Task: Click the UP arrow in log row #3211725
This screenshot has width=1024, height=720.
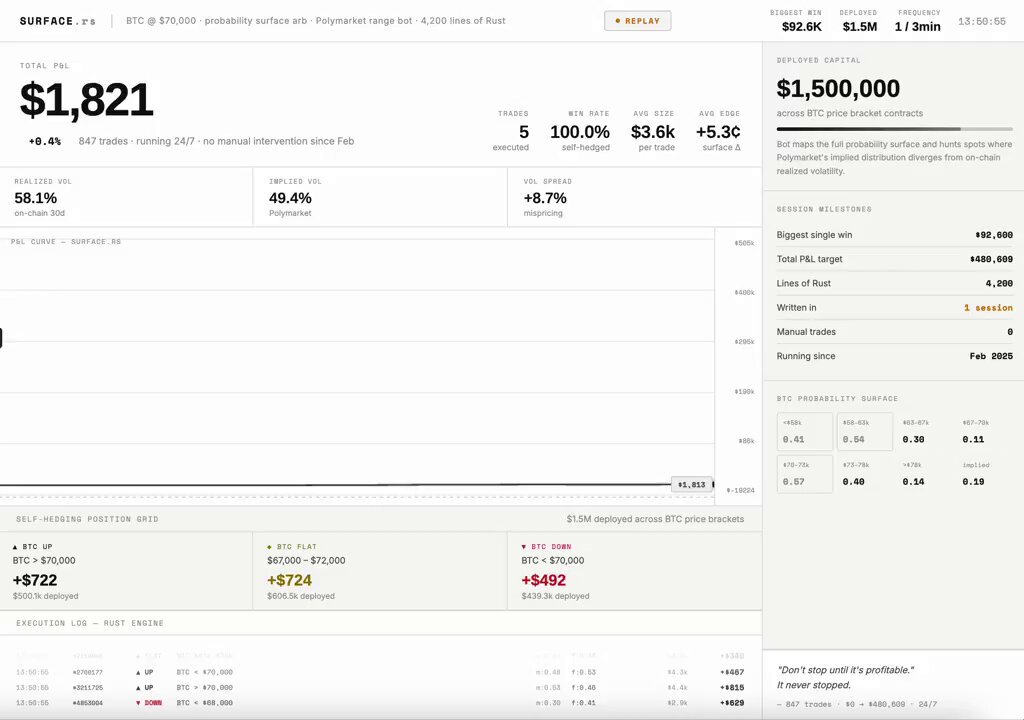Action: (138, 688)
